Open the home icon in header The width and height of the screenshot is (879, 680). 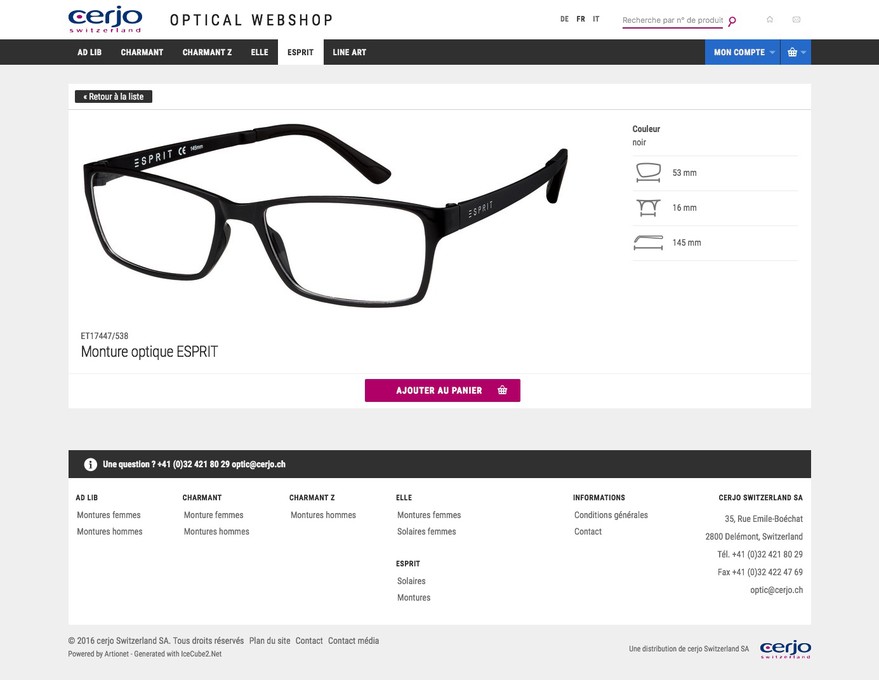[x=770, y=20]
